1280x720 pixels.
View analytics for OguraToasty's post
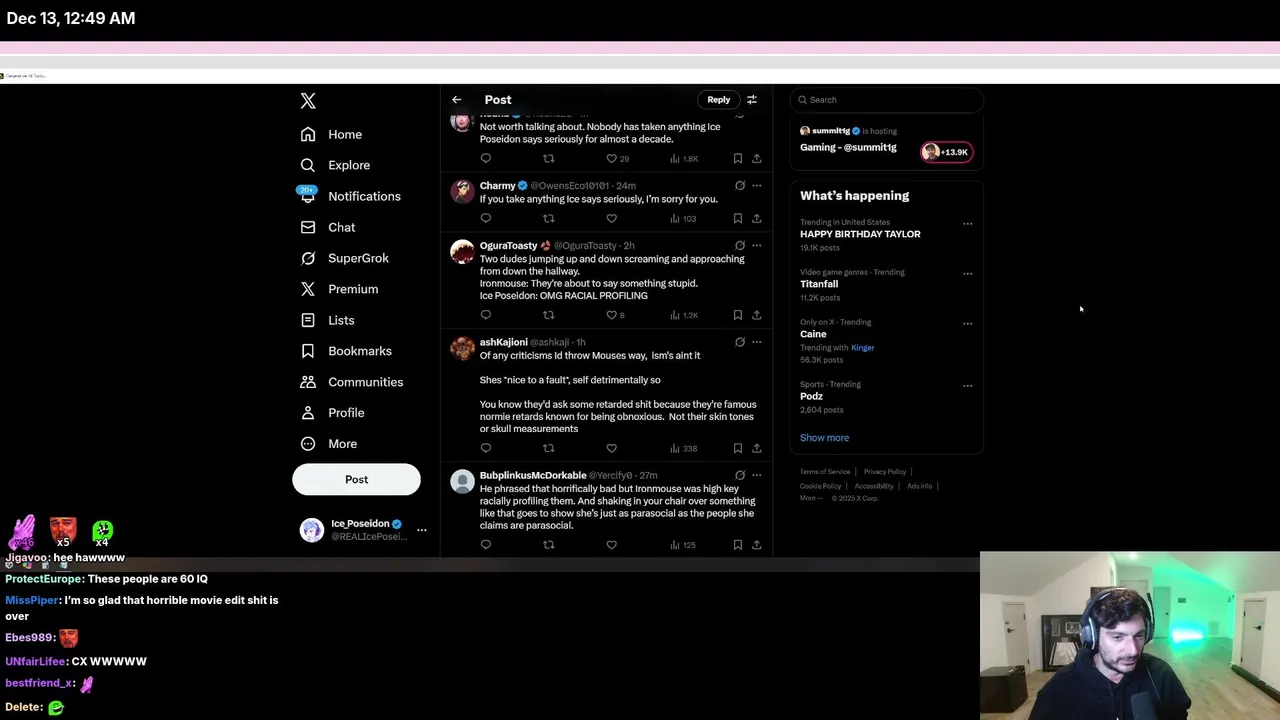685,315
